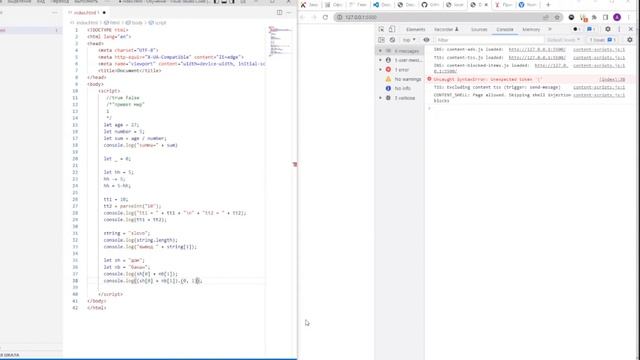640x360 pixels.
Task: Open the browser side panel icon
Action: [x=605, y=17]
